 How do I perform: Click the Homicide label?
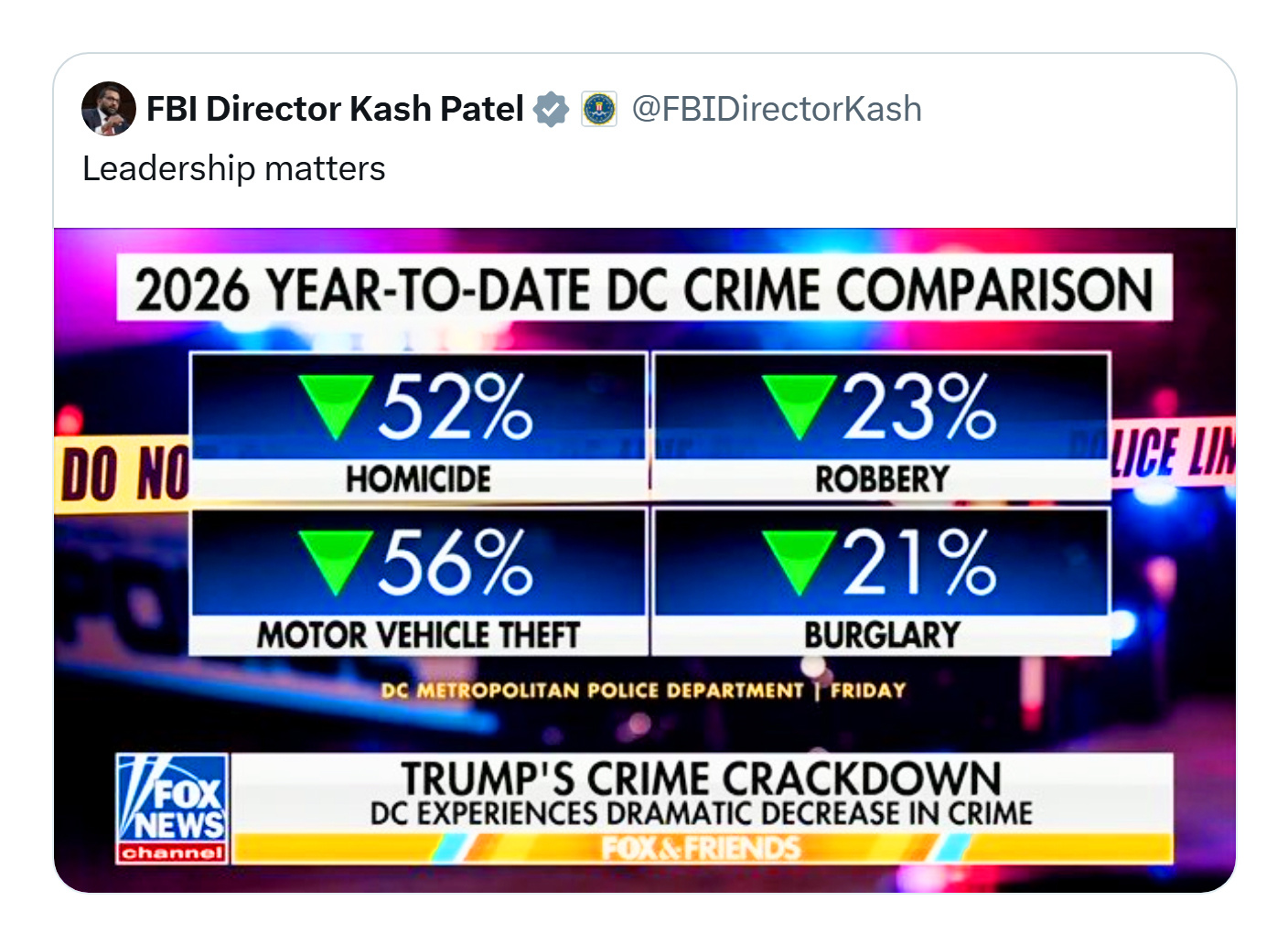418,479
